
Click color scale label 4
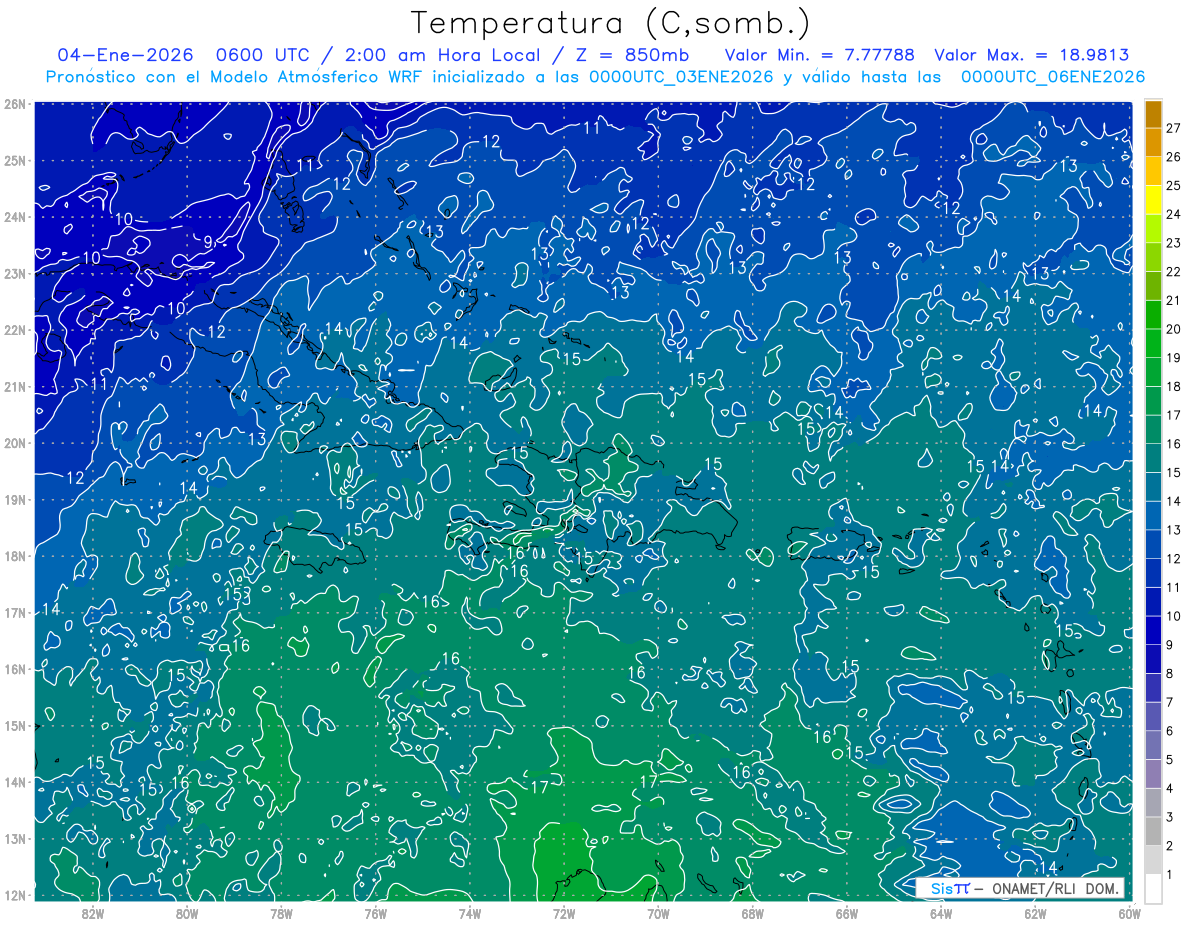1170,788
